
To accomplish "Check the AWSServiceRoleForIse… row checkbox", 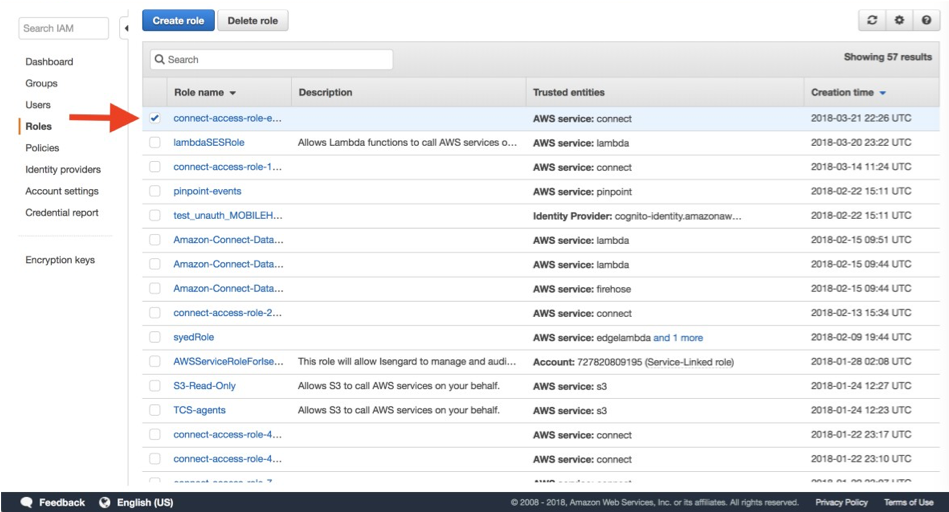I will tap(155, 361).
